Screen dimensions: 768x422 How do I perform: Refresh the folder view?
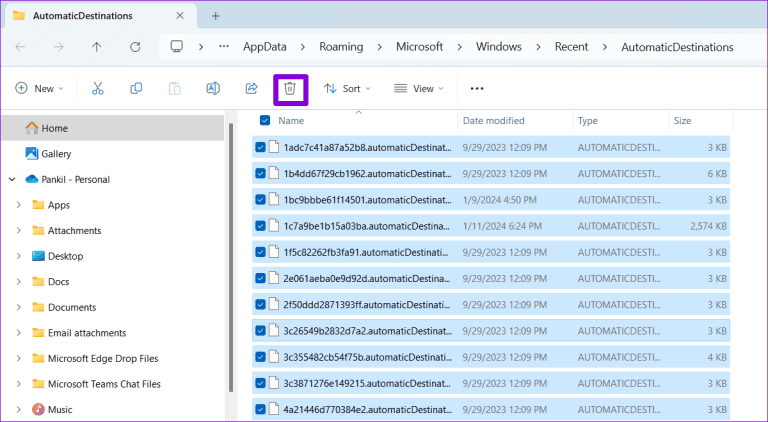tap(135, 47)
